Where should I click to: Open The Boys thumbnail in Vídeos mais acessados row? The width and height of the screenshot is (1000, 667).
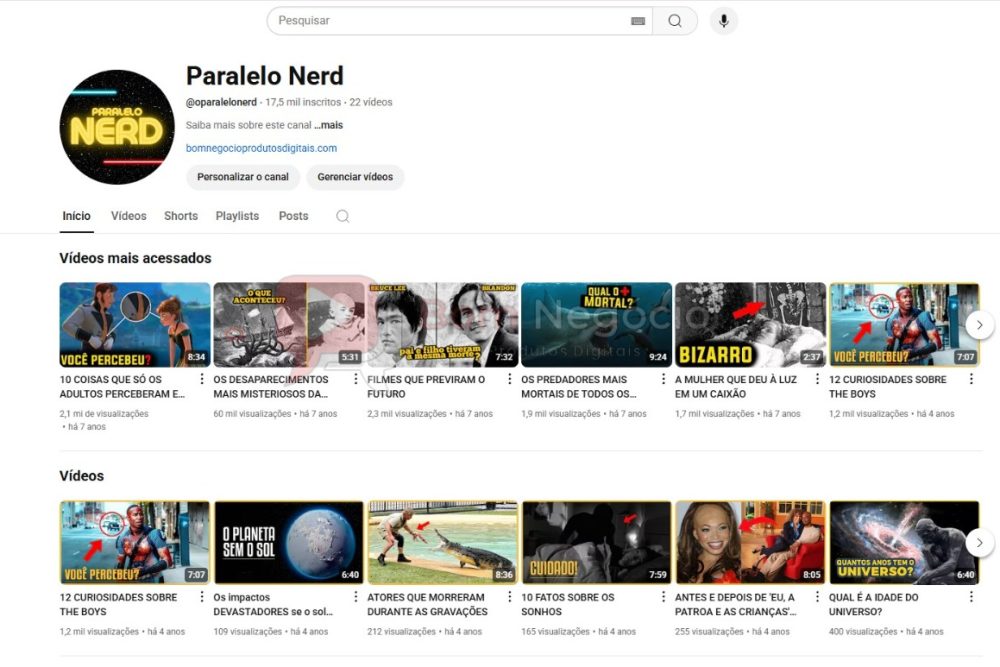(x=904, y=325)
